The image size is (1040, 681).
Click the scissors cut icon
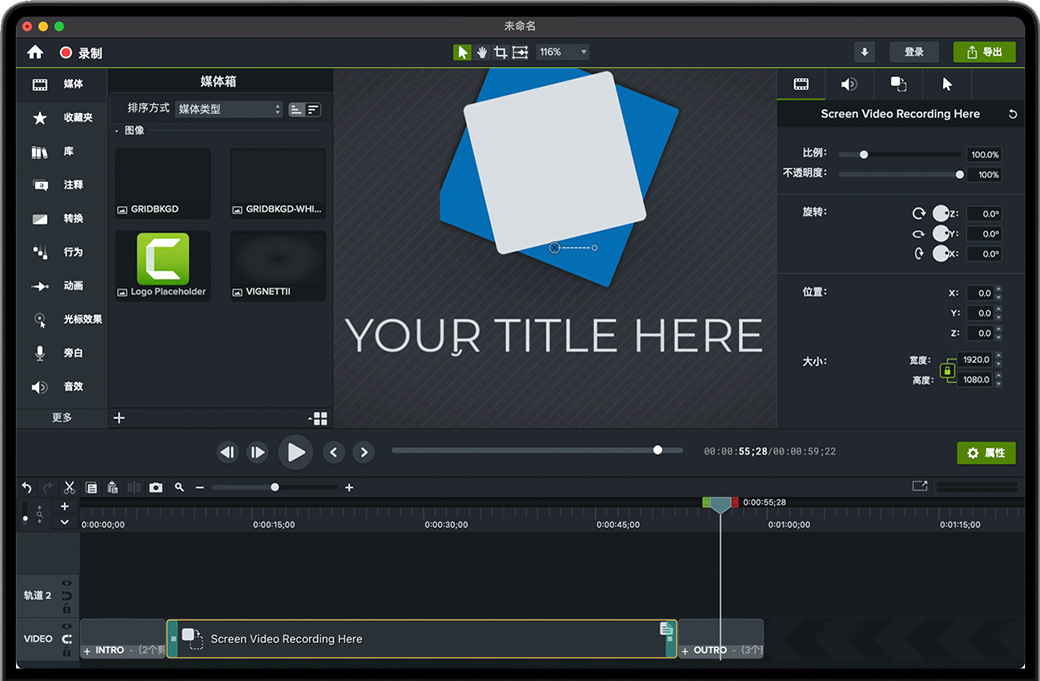click(69, 487)
